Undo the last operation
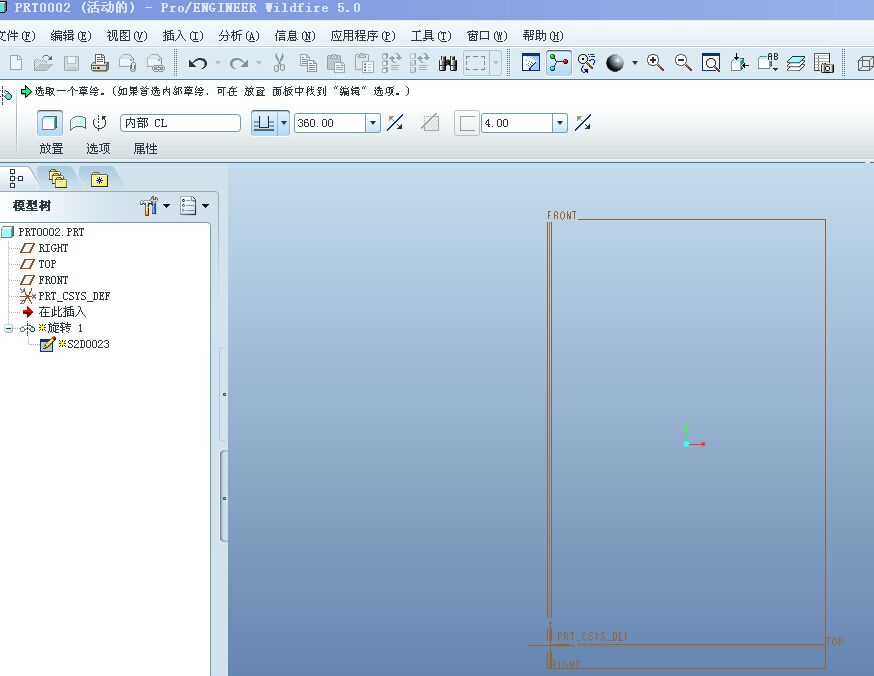874x676 pixels. coord(197,64)
